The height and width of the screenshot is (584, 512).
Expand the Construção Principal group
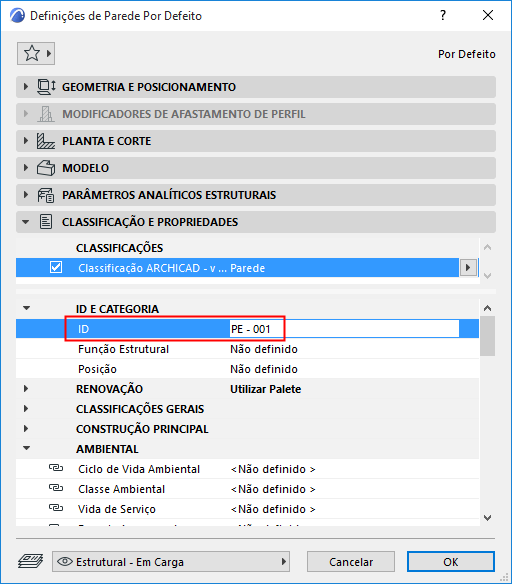26,429
